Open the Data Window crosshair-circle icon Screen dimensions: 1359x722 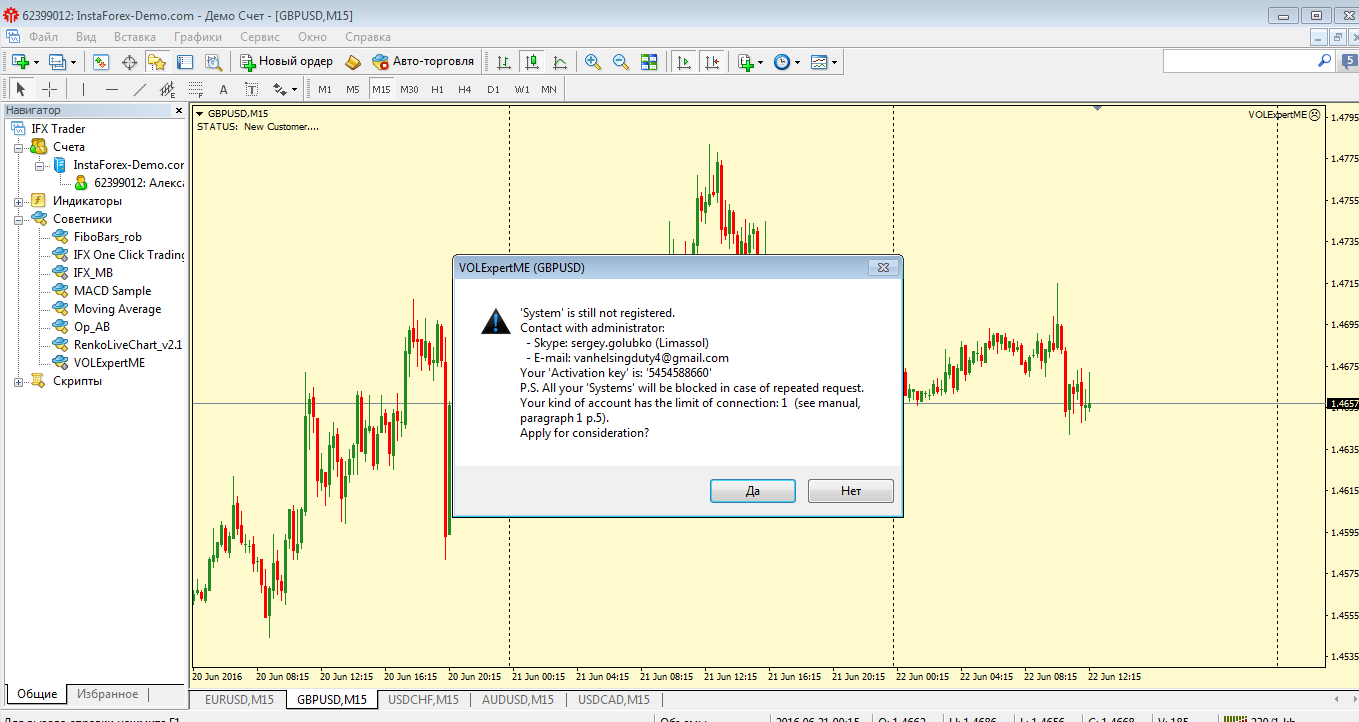(129, 62)
